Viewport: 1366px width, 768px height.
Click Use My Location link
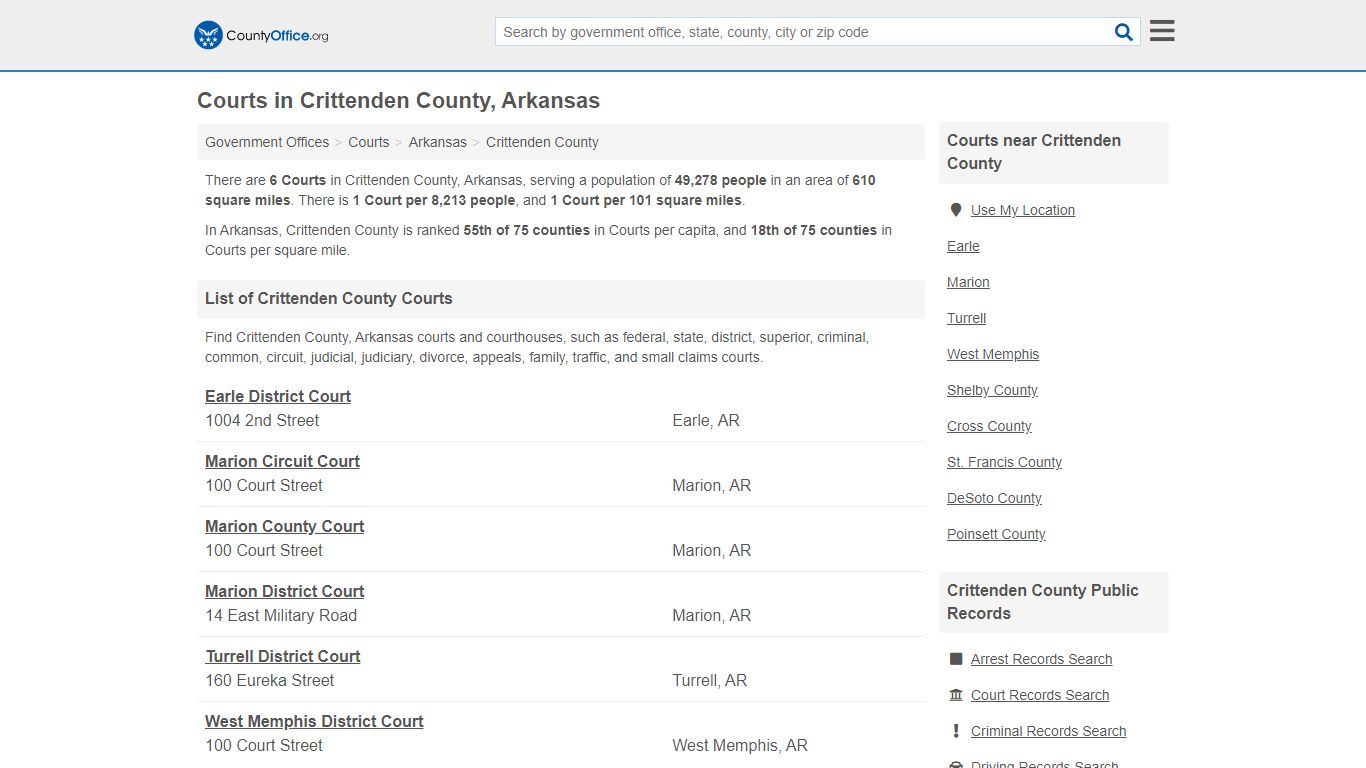(1023, 210)
